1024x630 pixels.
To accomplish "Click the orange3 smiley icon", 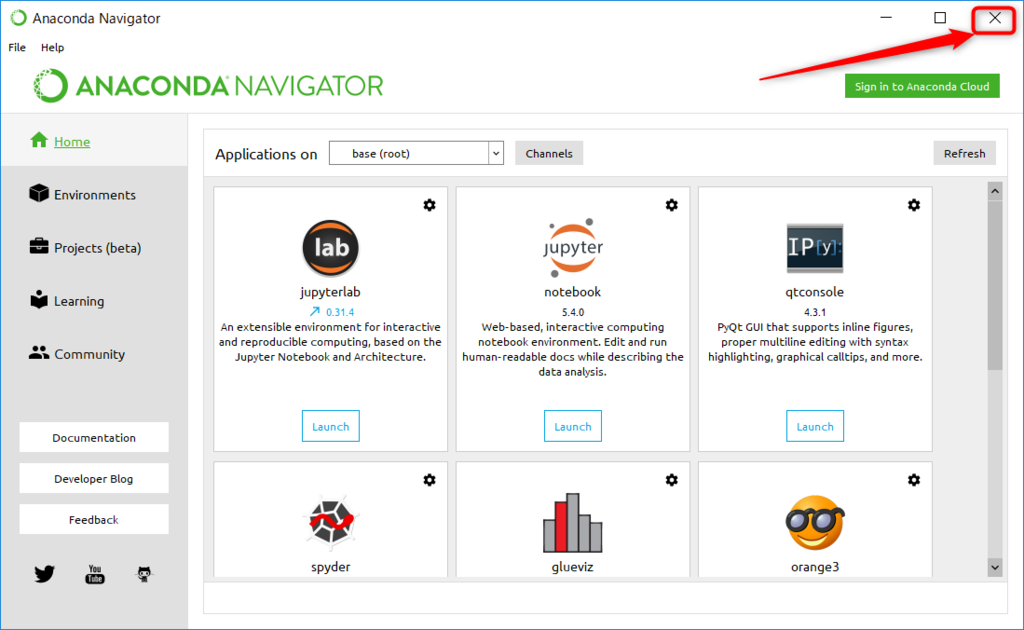I will tap(815, 522).
